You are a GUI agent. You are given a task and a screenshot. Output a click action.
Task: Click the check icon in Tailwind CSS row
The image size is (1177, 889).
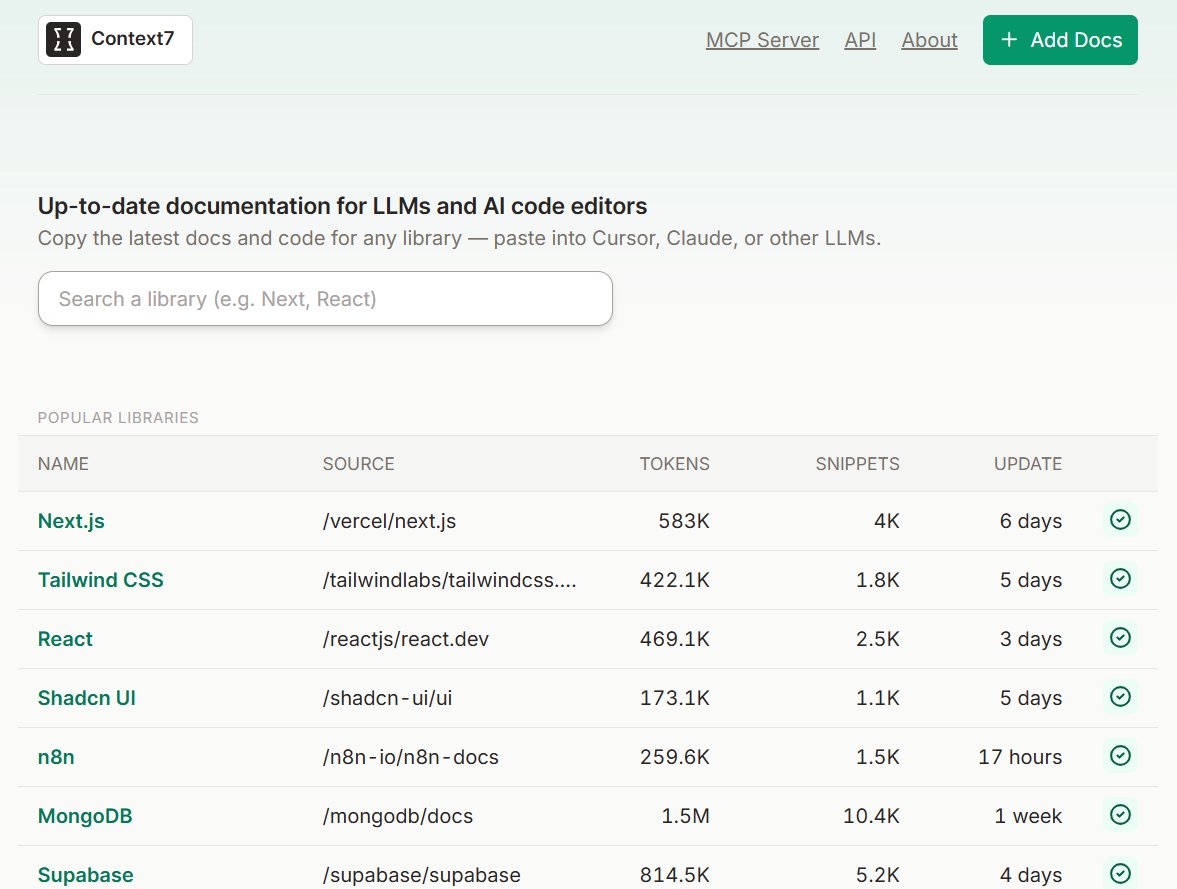(x=1120, y=579)
